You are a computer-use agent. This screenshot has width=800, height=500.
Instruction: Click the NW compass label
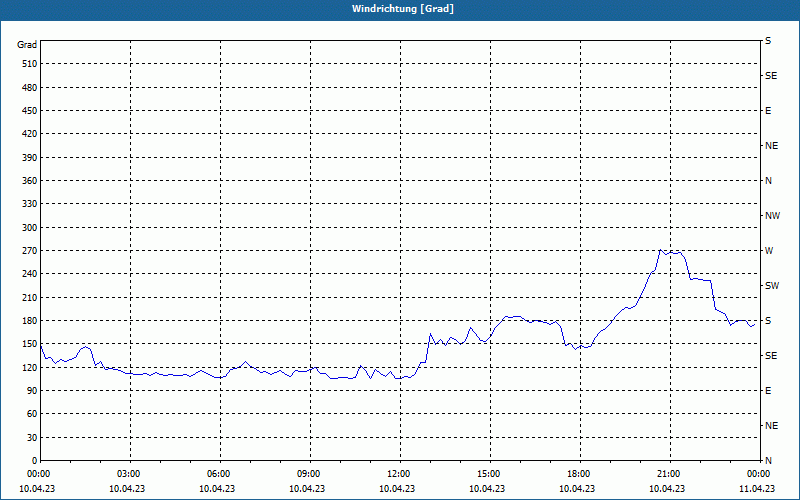[x=772, y=216]
